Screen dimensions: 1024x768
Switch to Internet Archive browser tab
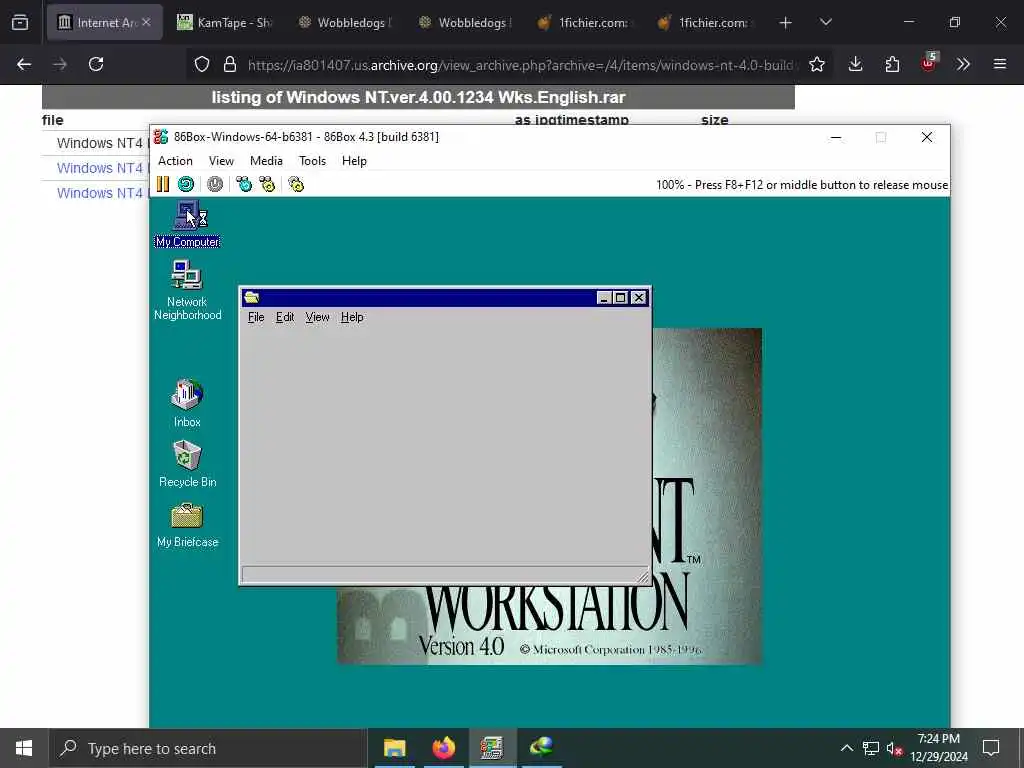(x=104, y=22)
